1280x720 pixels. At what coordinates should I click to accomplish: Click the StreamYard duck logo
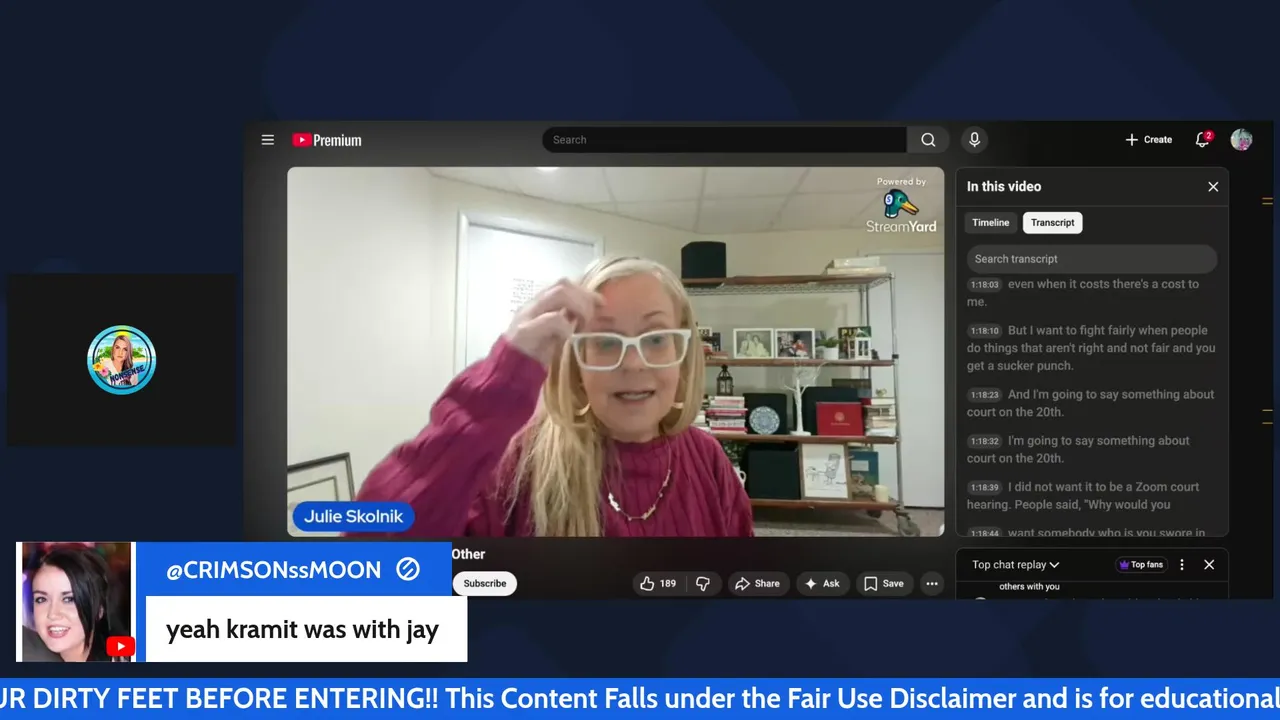click(901, 206)
